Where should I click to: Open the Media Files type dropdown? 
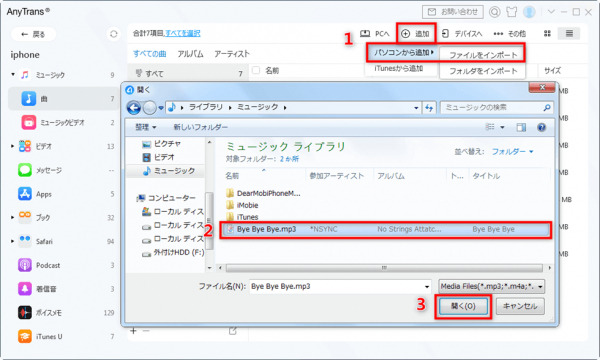[x=492, y=286]
